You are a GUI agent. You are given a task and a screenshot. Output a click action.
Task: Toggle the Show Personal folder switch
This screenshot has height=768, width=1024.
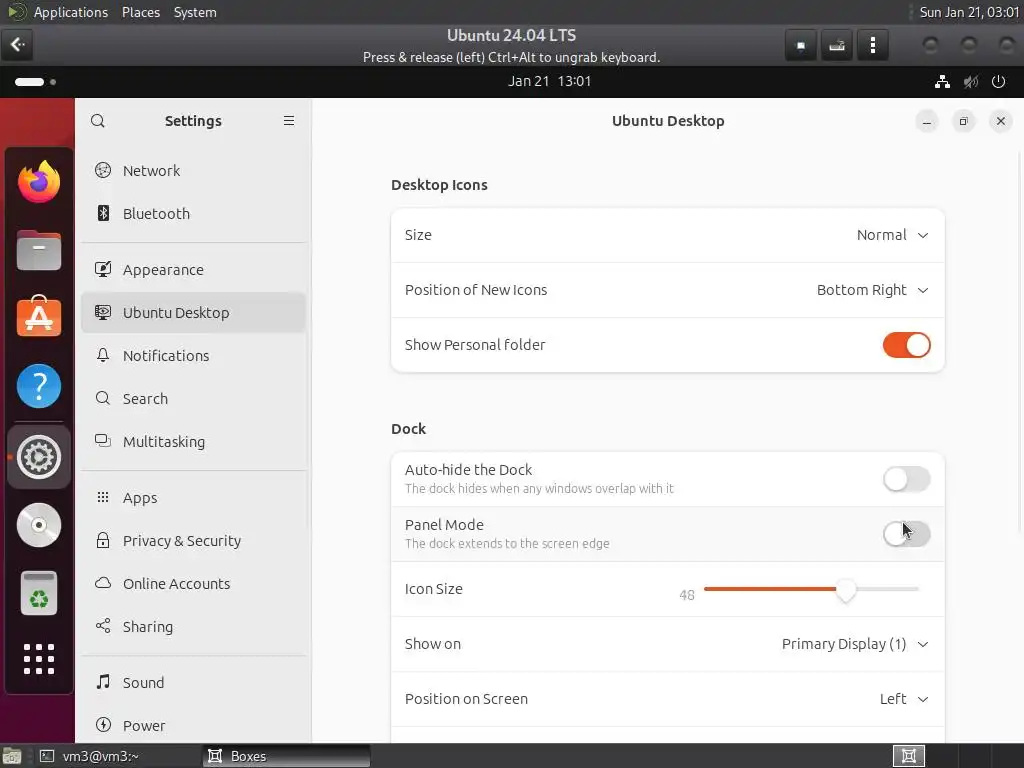(x=906, y=345)
